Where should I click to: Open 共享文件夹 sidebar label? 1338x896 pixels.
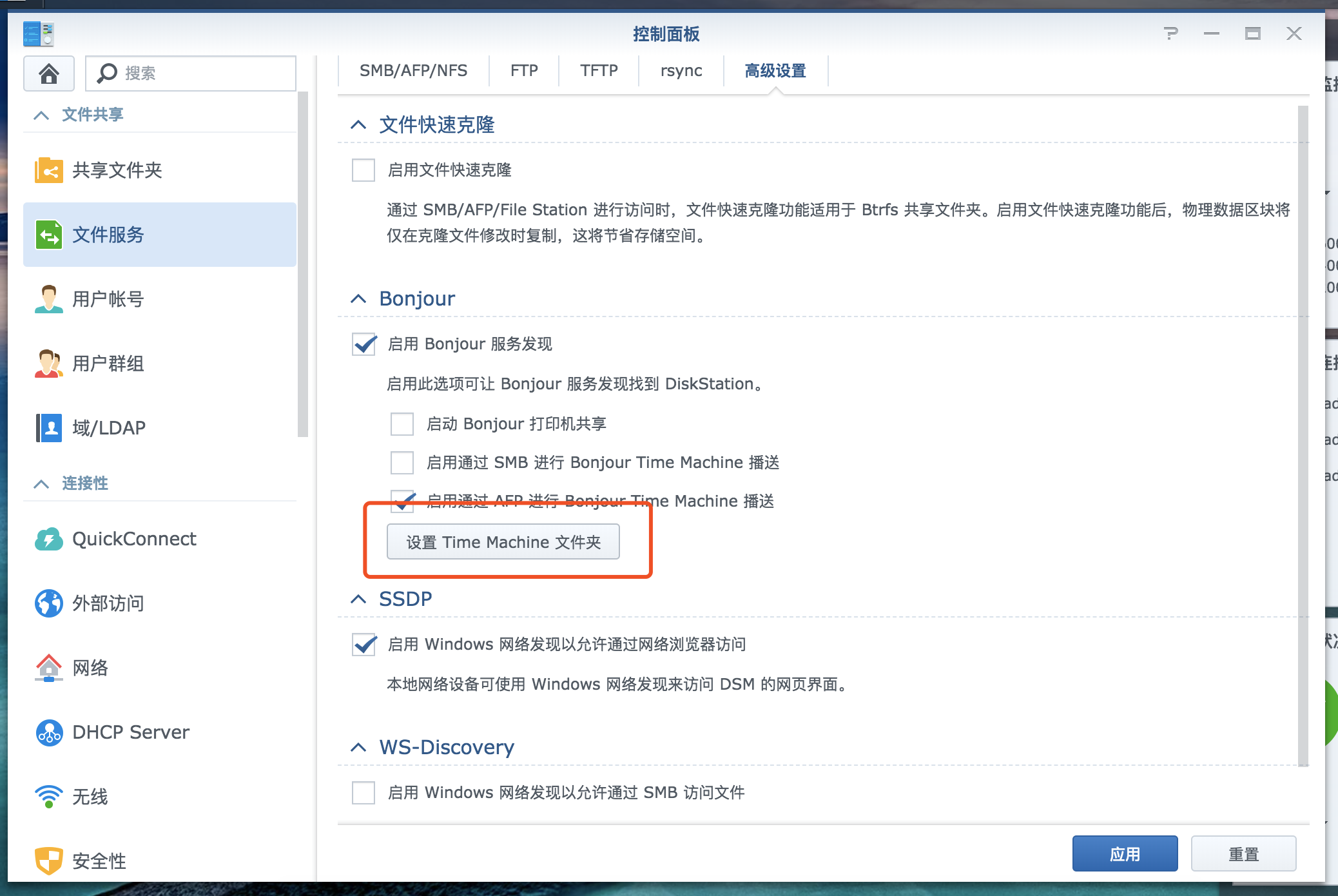tap(117, 170)
